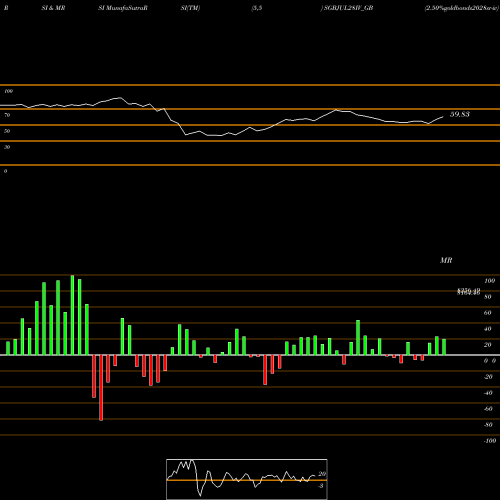Click the 'SI MunafaSutraR' header label
This screenshot has width=500, height=500.
click(x=123, y=8)
